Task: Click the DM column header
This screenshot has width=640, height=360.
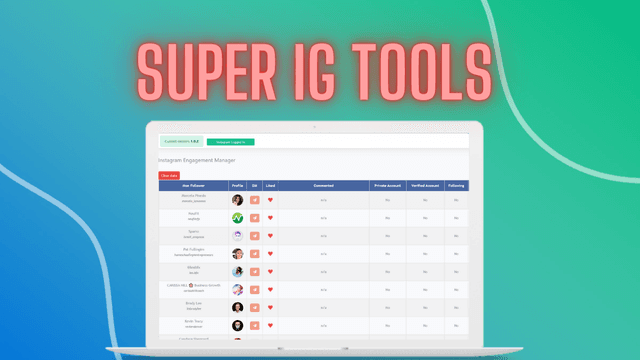Action: 255,186
